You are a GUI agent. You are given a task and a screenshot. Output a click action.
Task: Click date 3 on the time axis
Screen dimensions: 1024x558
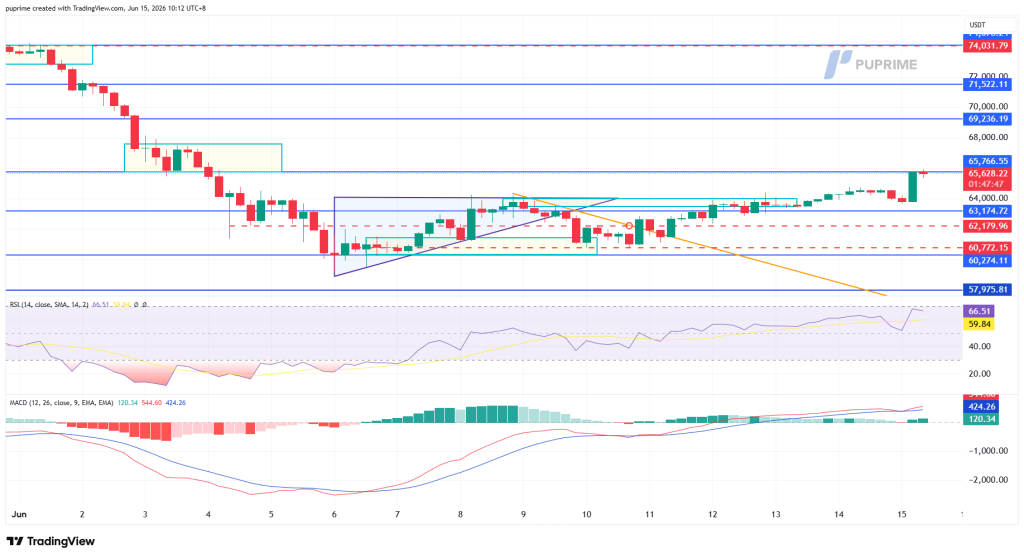click(x=145, y=514)
